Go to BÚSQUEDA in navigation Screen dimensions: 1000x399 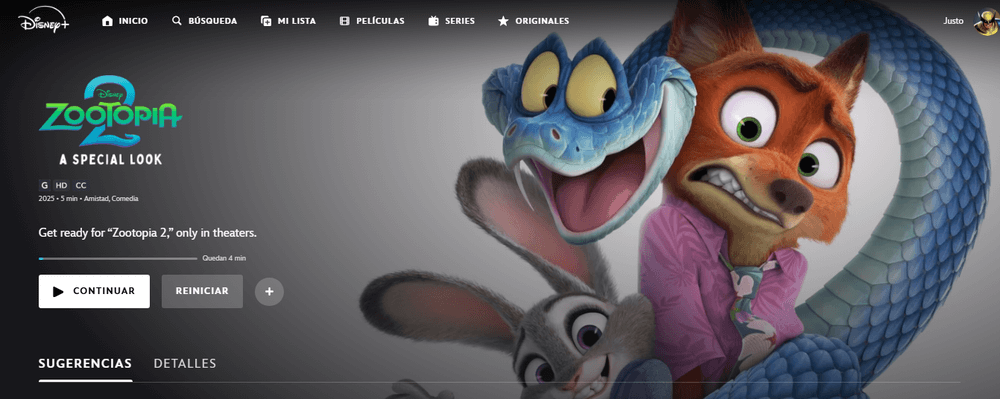click(205, 21)
